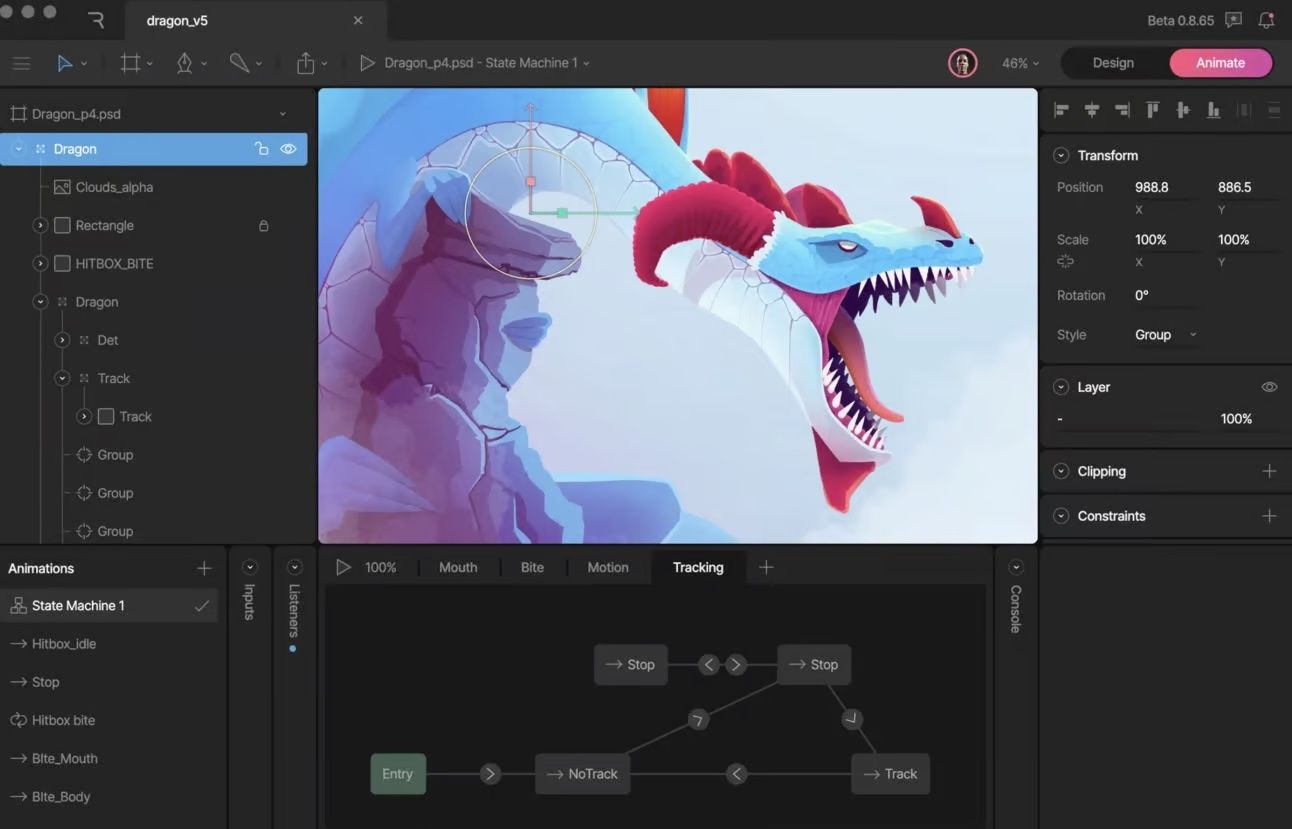Open the Dragon_p4.psd - State Machine 1 dropdown
The height and width of the screenshot is (829, 1292).
487,63
